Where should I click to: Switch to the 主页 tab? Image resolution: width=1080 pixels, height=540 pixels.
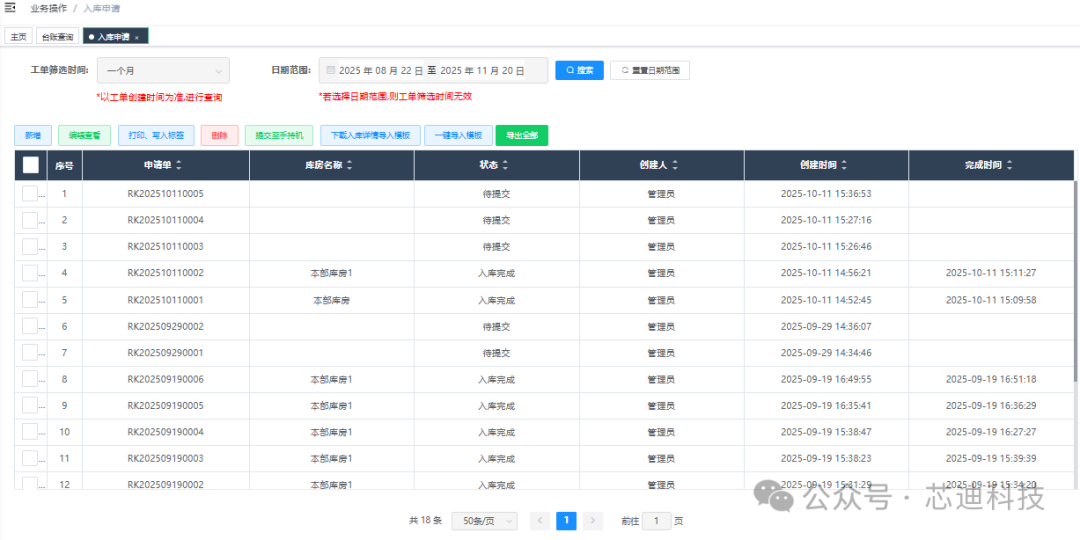pos(18,37)
